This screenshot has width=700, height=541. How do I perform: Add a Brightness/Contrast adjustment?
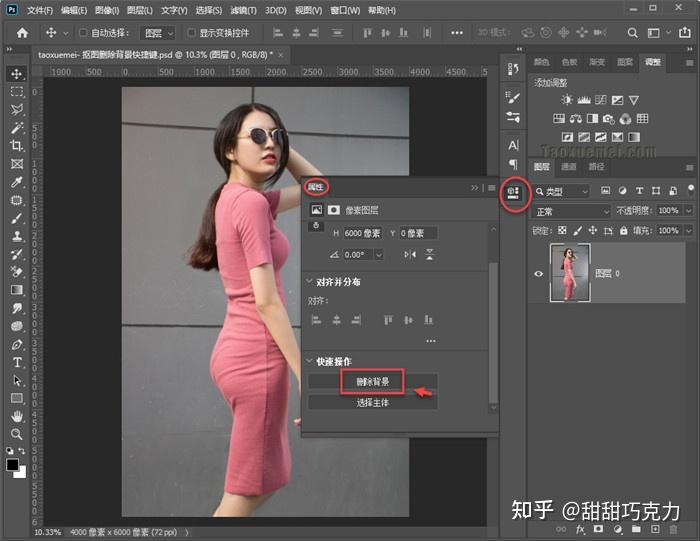coord(567,100)
